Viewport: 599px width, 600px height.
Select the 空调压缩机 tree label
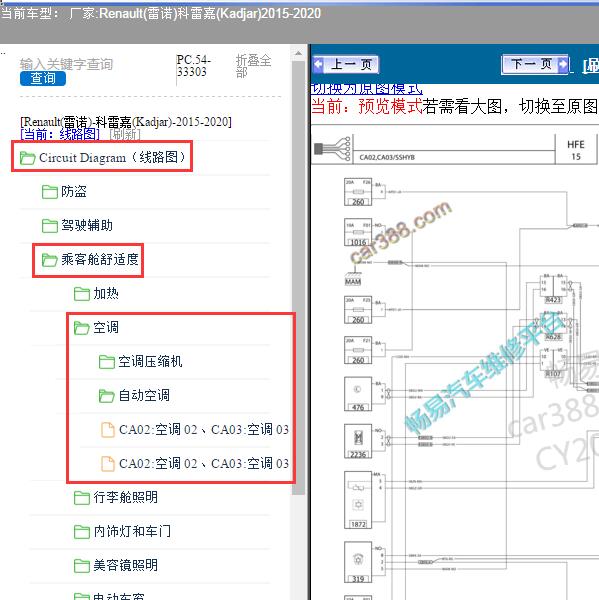click(150, 361)
